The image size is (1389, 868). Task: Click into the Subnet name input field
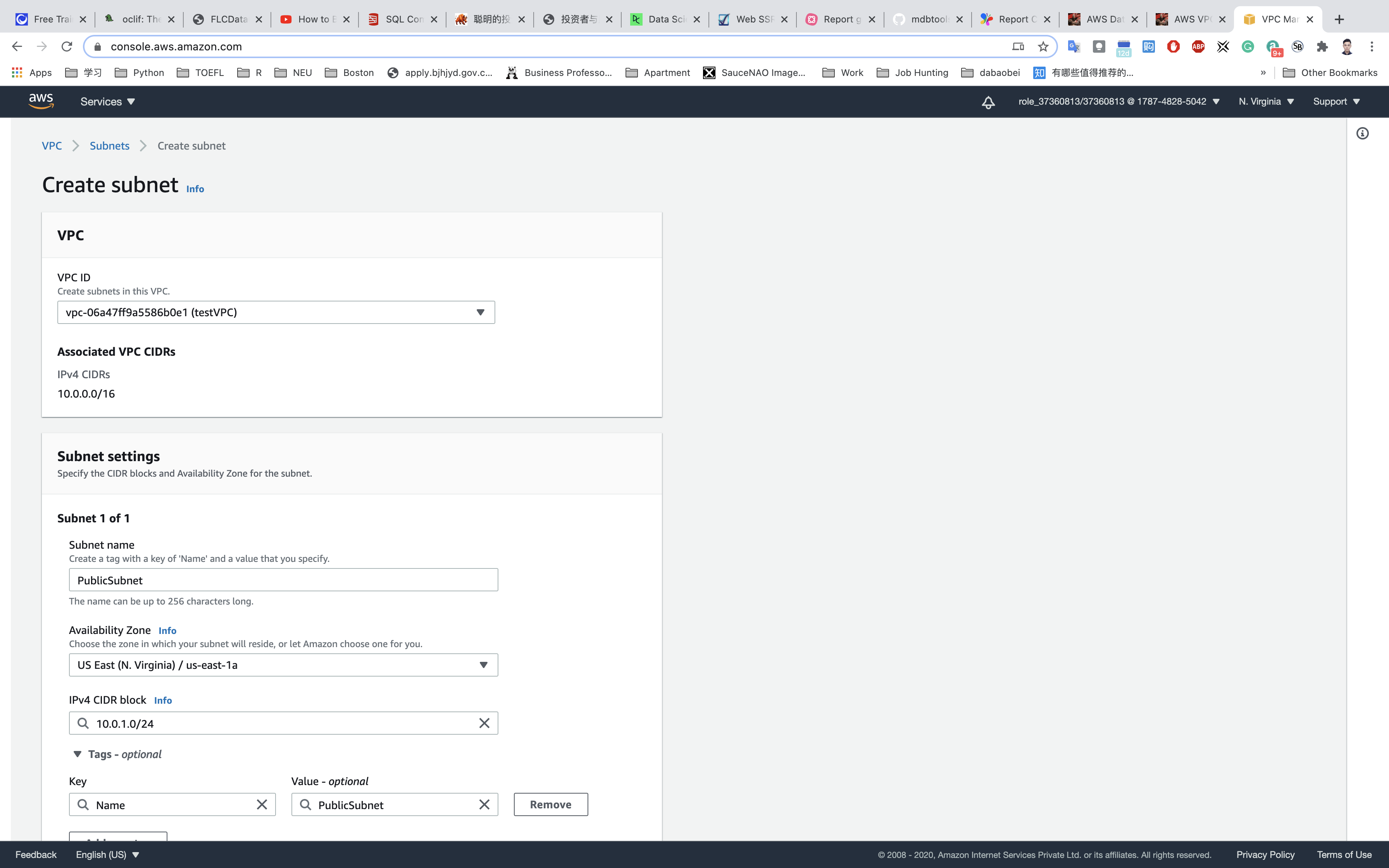click(283, 580)
